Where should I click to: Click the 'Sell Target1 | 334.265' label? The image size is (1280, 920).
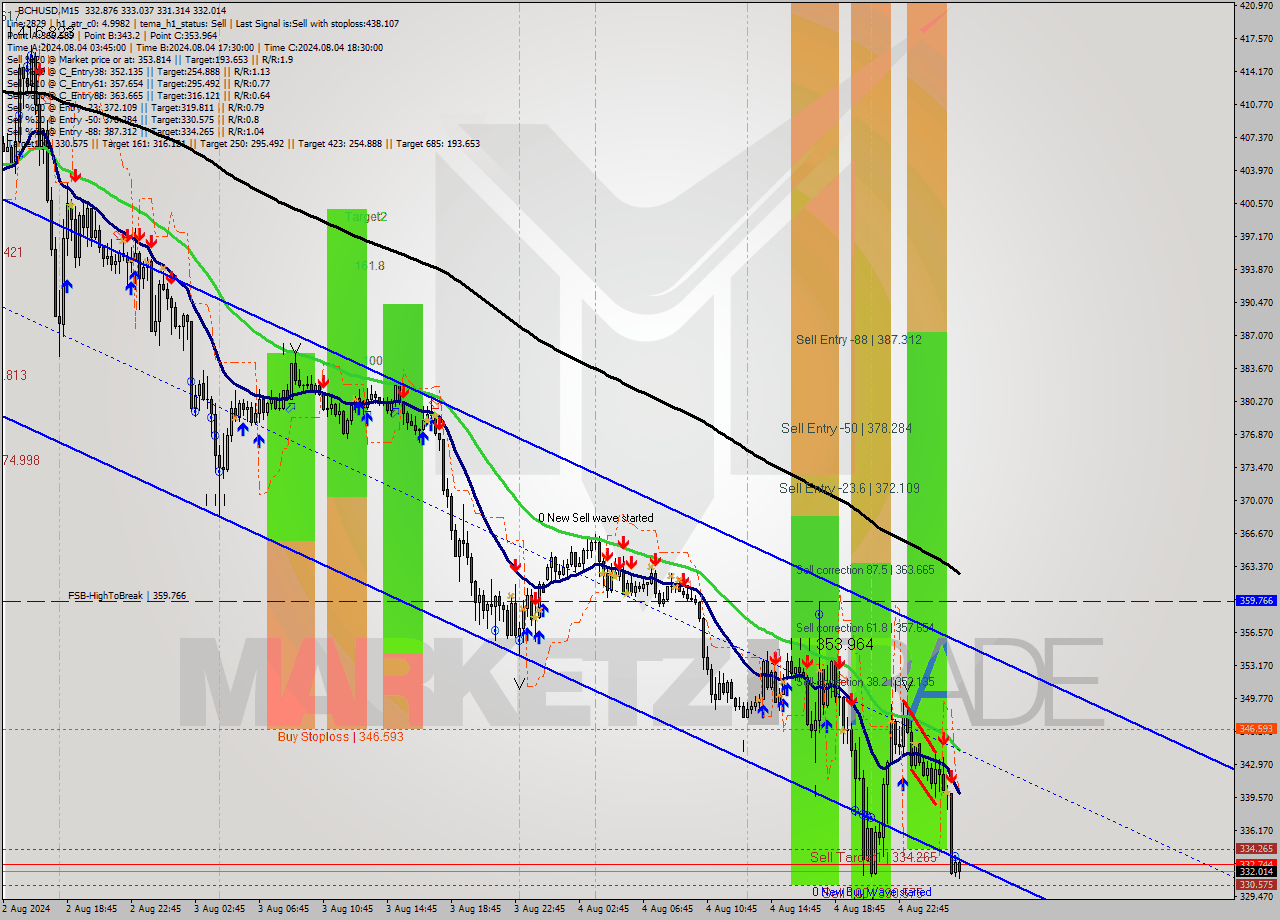873,857
